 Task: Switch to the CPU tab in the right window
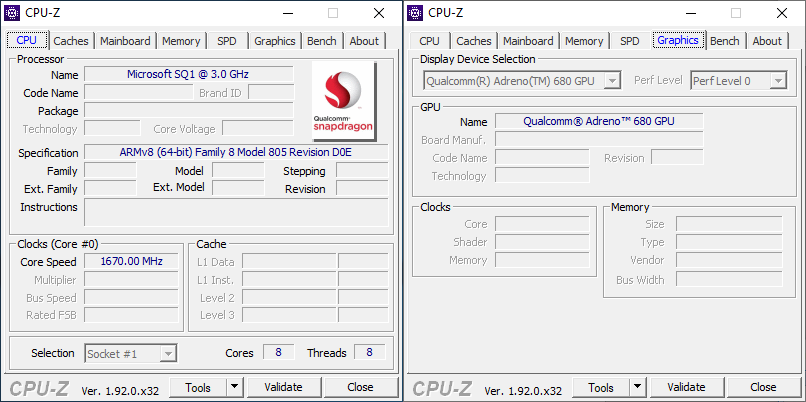point(430,41)
